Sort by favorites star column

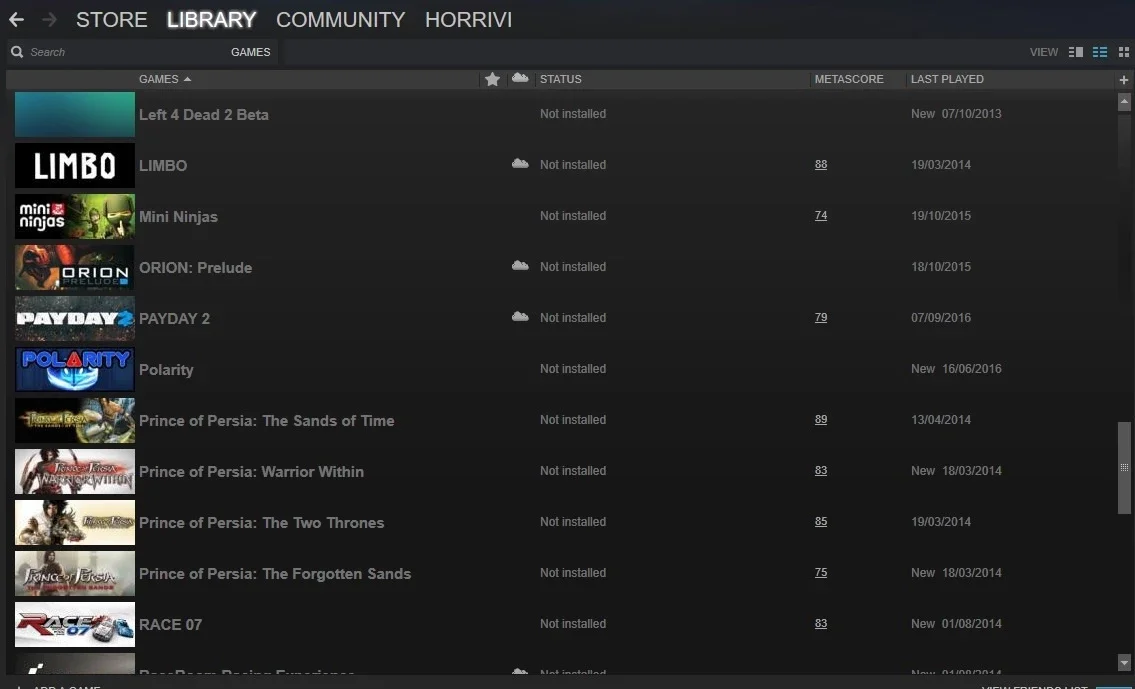(492, 79)
